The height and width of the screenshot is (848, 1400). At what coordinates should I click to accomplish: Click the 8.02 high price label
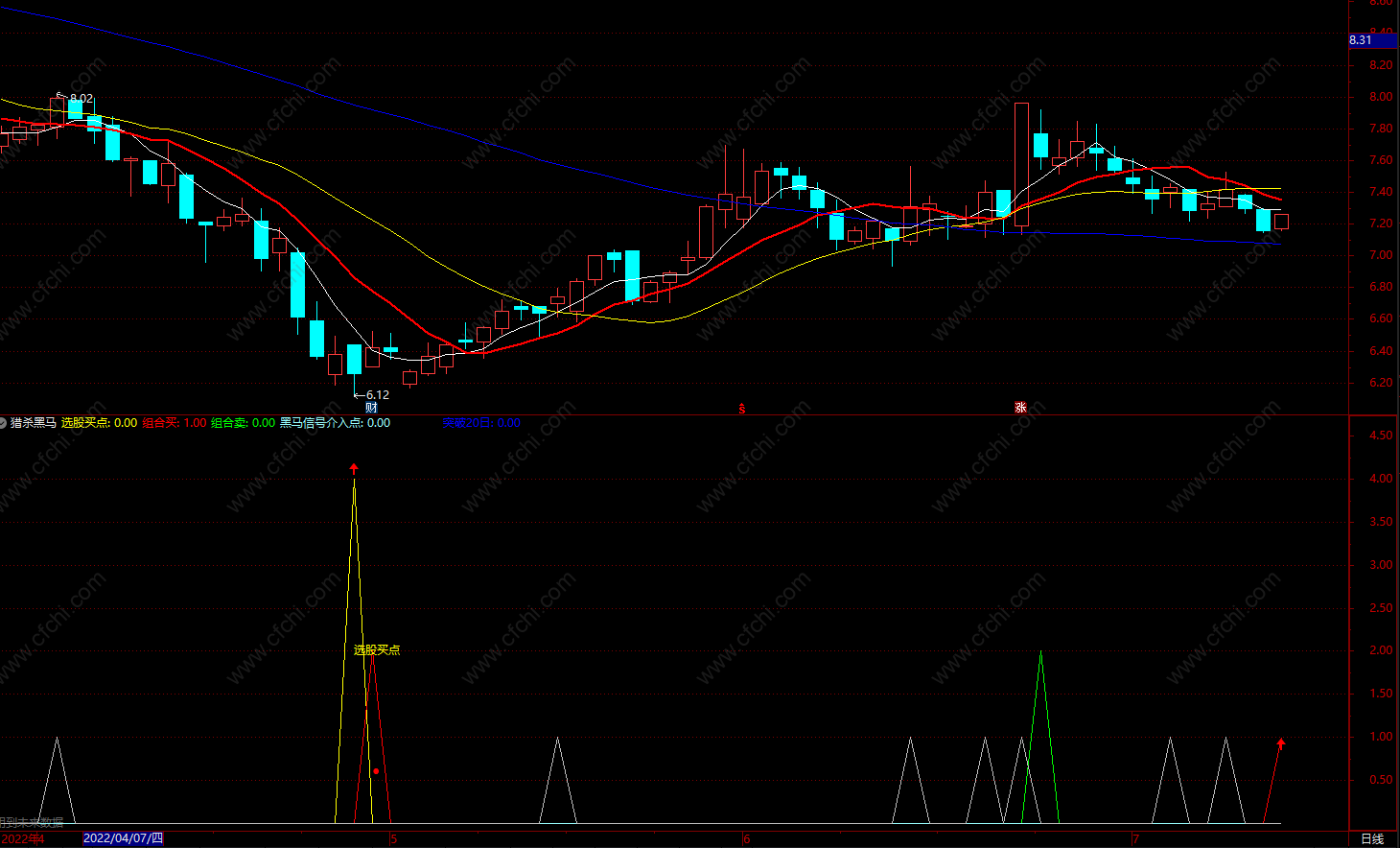pyautogui.click(x=82, y=99)
